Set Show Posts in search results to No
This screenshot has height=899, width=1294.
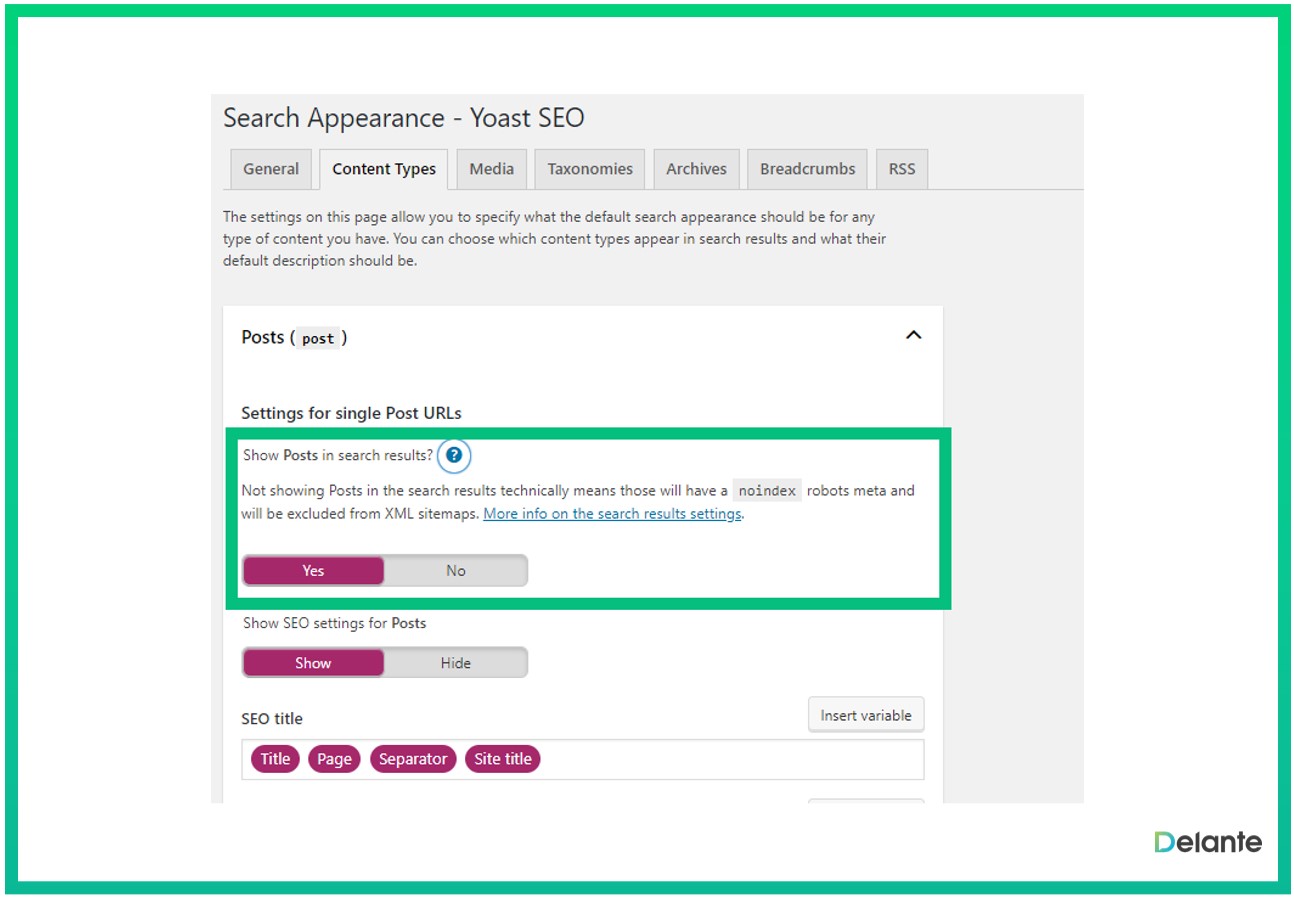(x=456, y=571)
